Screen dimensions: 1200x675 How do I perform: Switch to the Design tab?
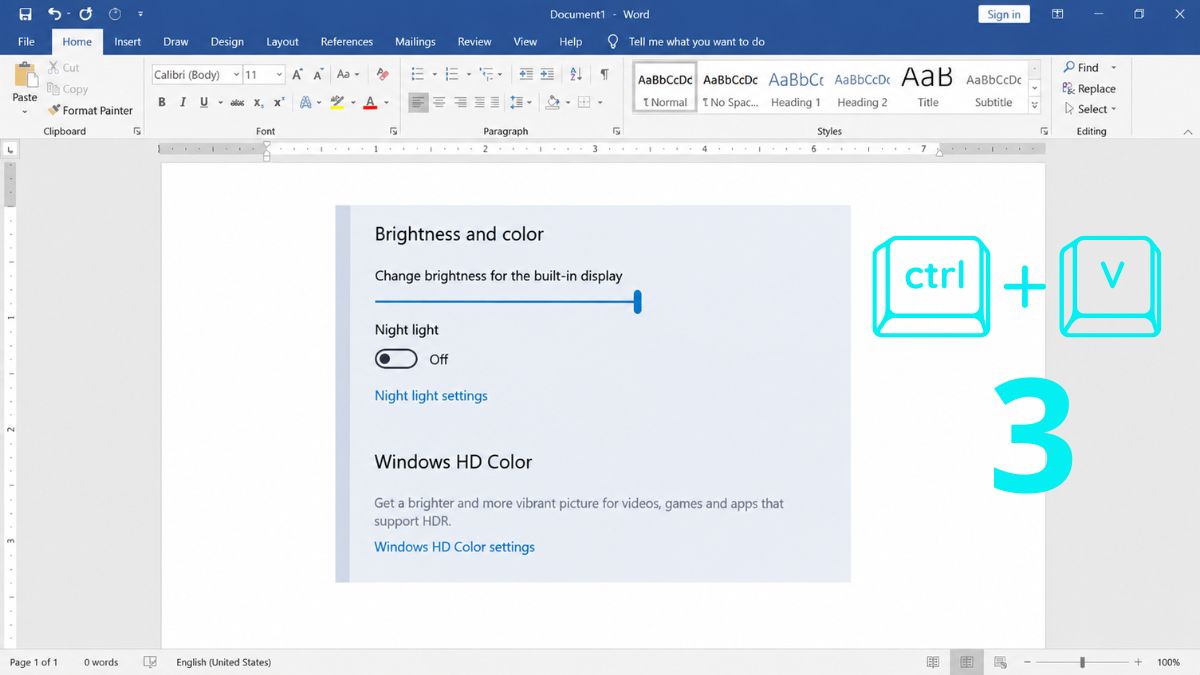[x=227, y=42]
